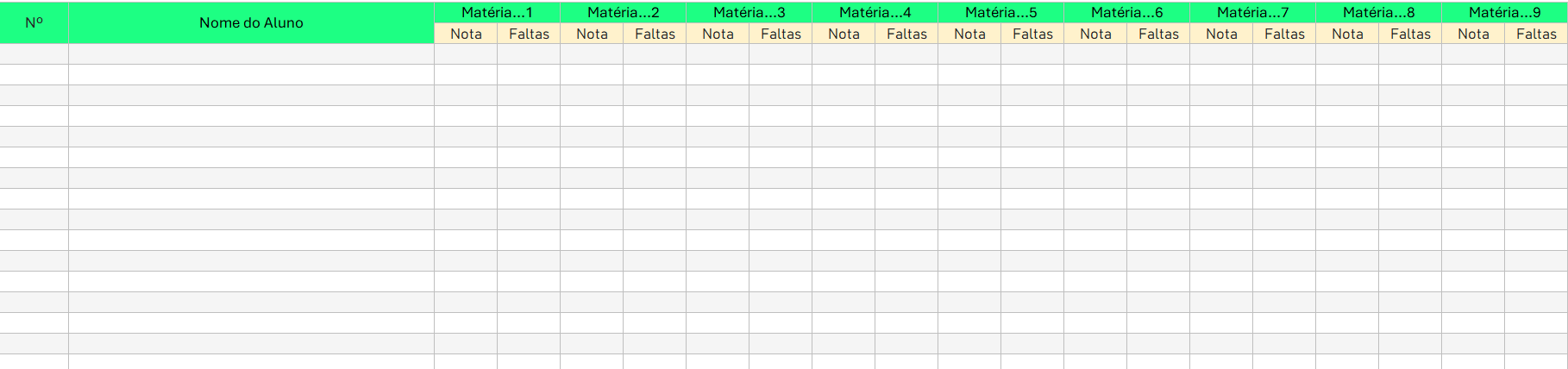Select the Faltas subheader under Matéria...9

pyautogui.click(x=1536, y=34)
